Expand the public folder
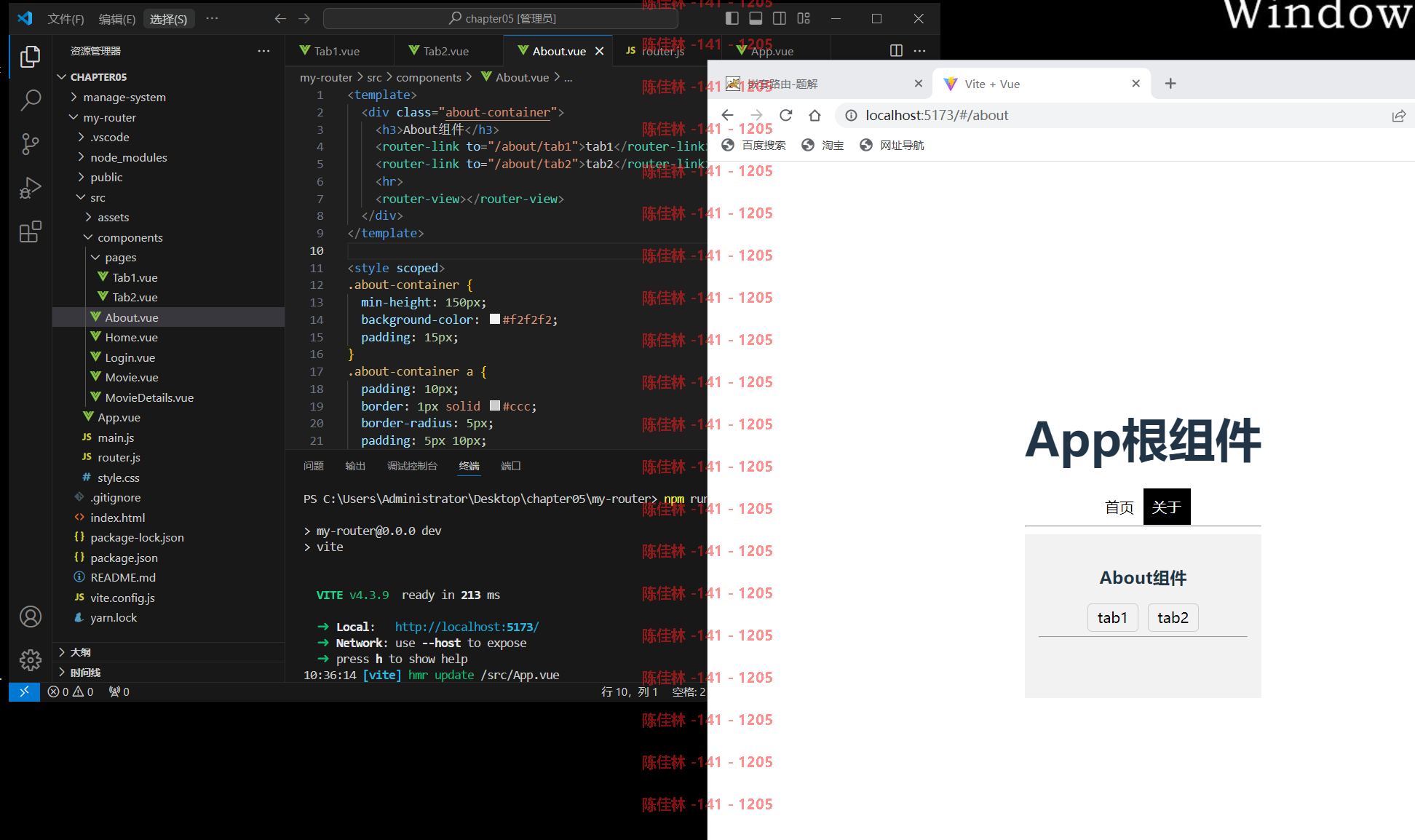1415x840 pixels. [x=81, y=177]
